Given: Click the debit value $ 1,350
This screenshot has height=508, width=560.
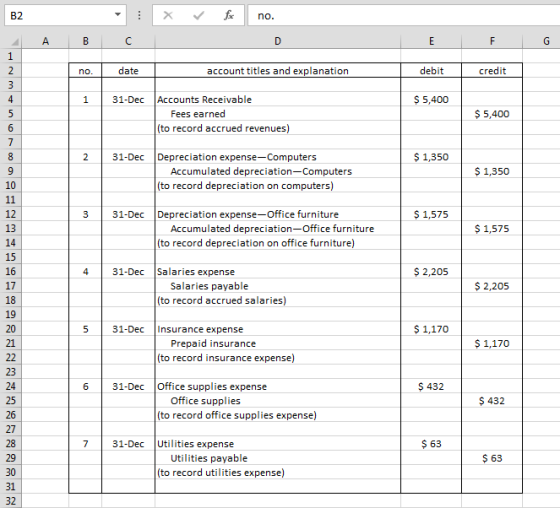Looking at the screenshot, I should [431, 157].
